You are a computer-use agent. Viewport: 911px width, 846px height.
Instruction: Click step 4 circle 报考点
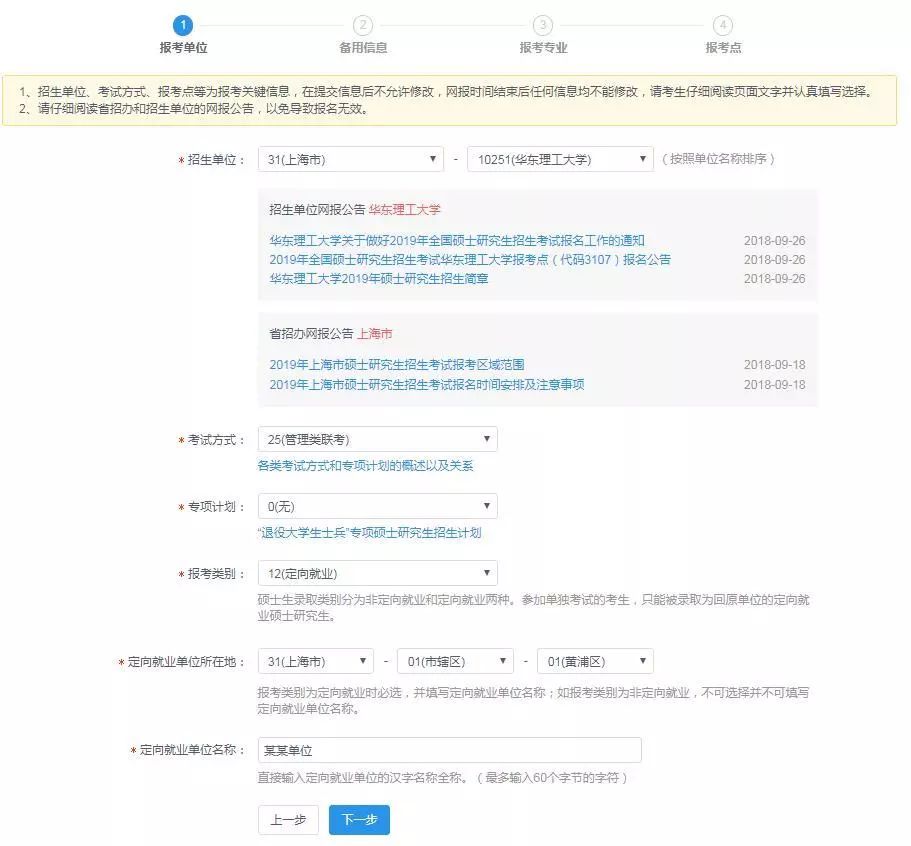point(722,25)
